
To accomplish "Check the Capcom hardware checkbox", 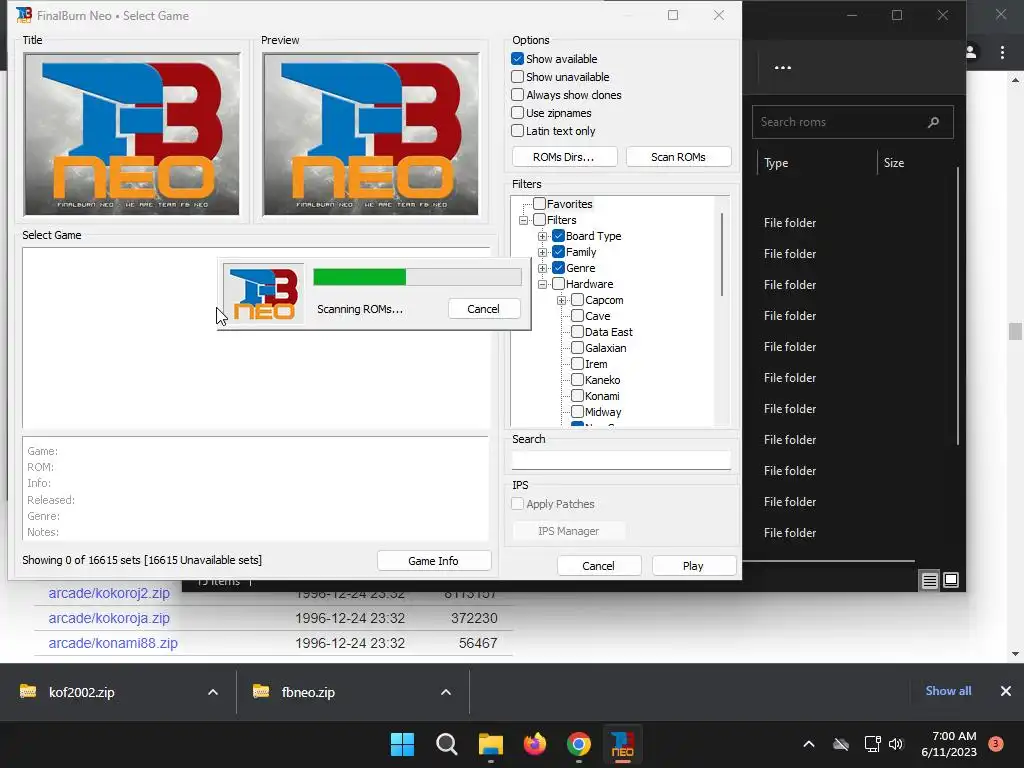I will pyautogui.click(x=577, y=300).
